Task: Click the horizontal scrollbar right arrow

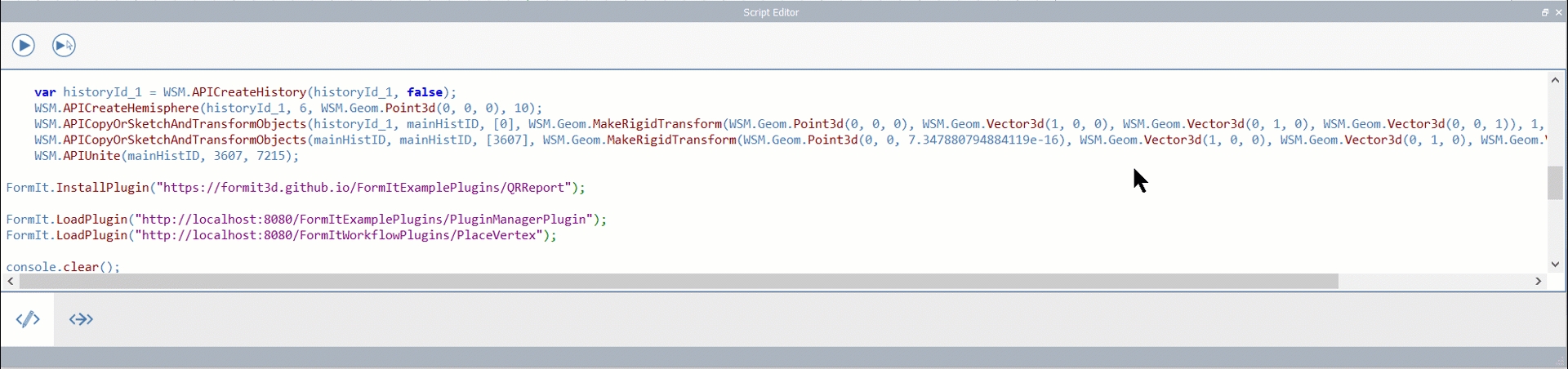Action: pyautogui.click(x=1539, y=281)
